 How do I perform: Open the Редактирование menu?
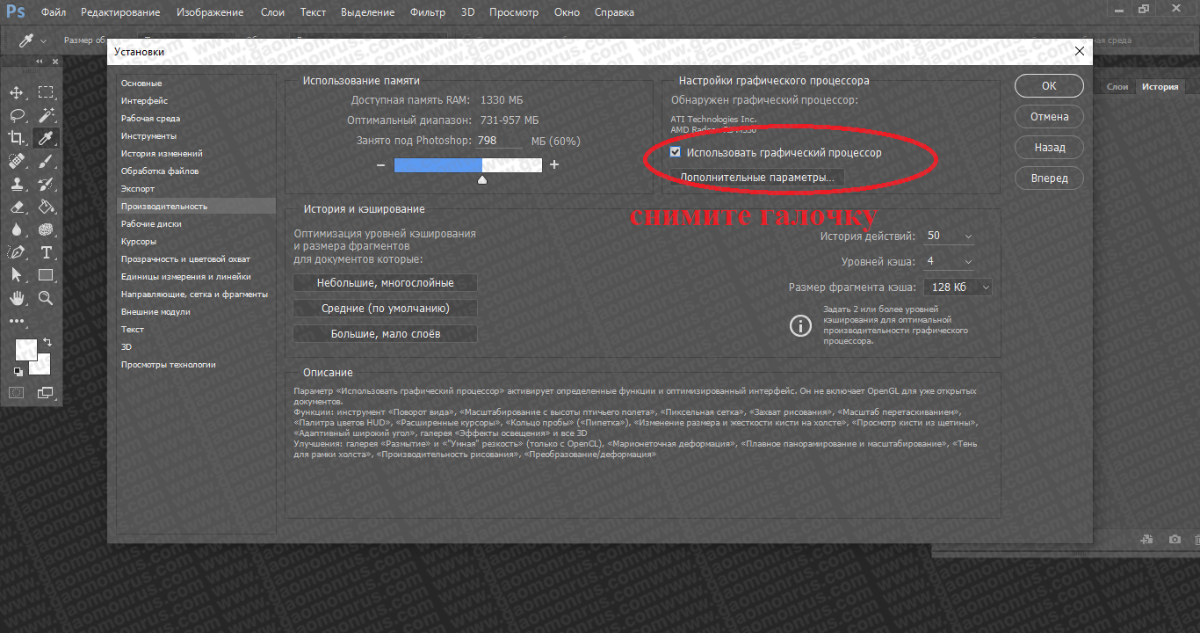[x=119, y=13]
